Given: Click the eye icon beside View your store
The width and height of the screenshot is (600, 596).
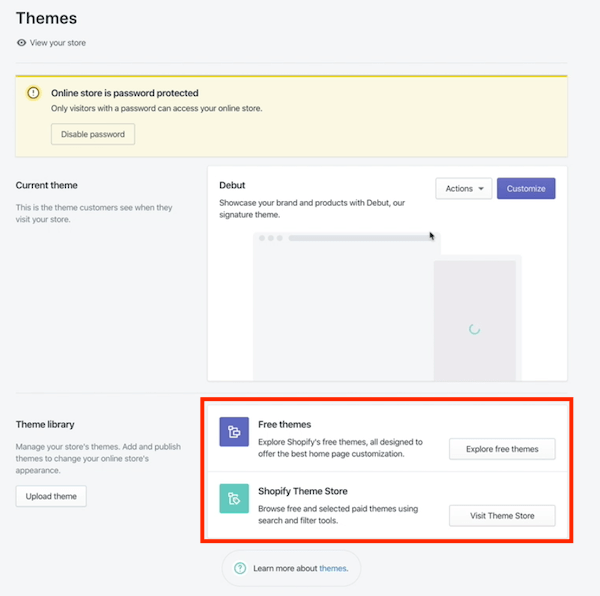Looking at the screenshot, I should [22, 43].
